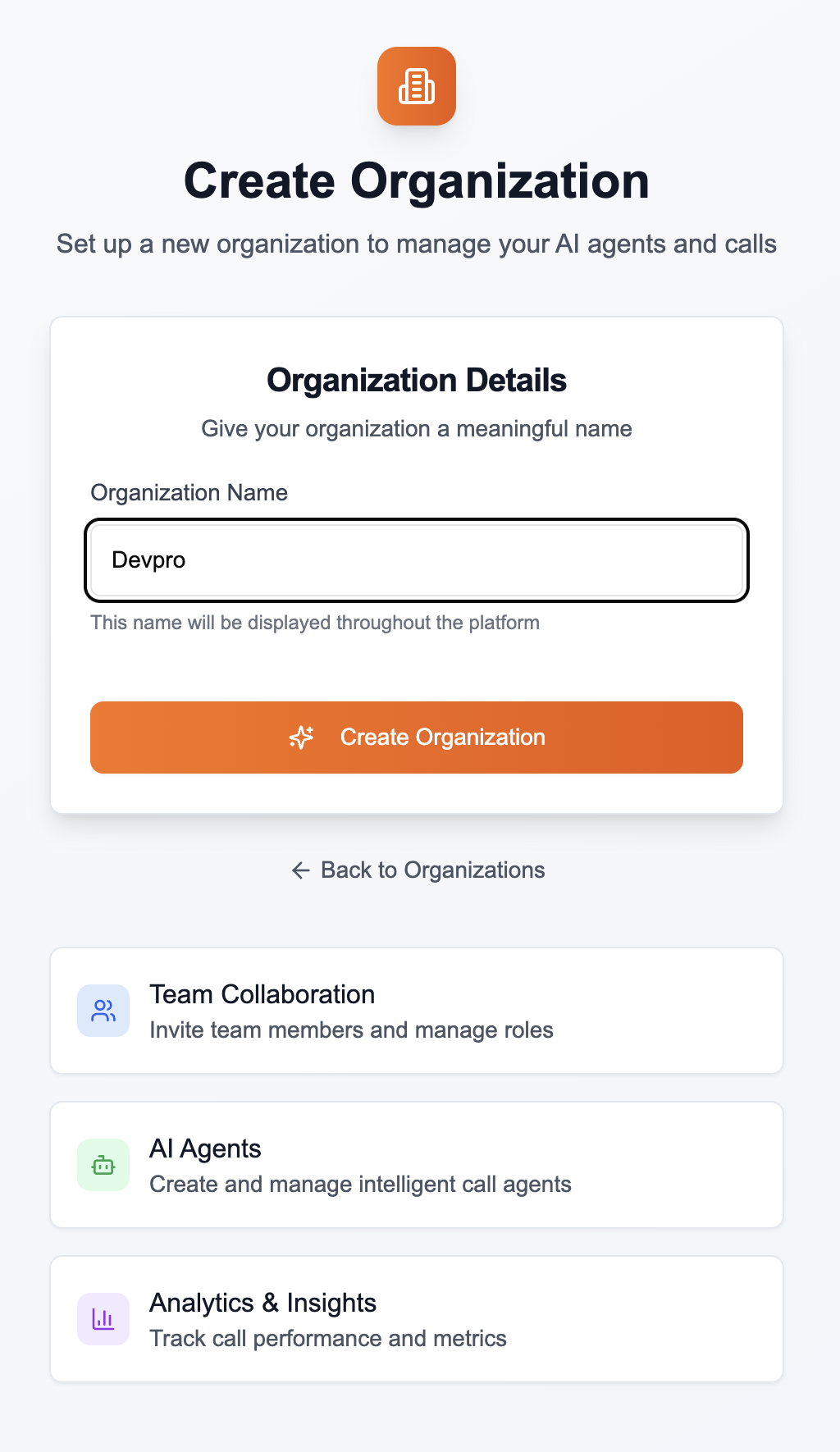The width and height of the screenshot is (840, 1452).
Task: Select the AI Agents robot icon
Action: 103,1164
